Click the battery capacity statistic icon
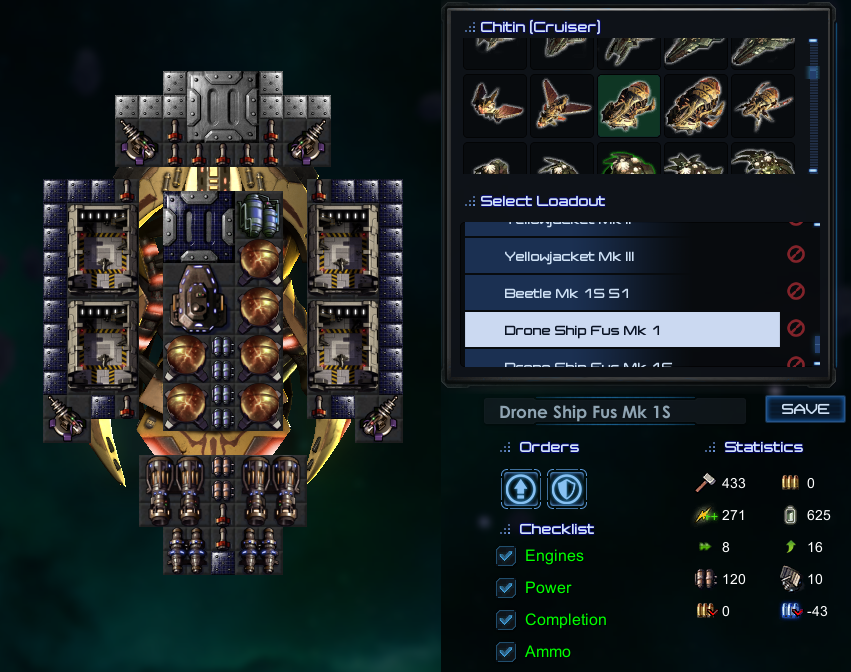Viewport: 851px width, 672px height. [790, 515]
